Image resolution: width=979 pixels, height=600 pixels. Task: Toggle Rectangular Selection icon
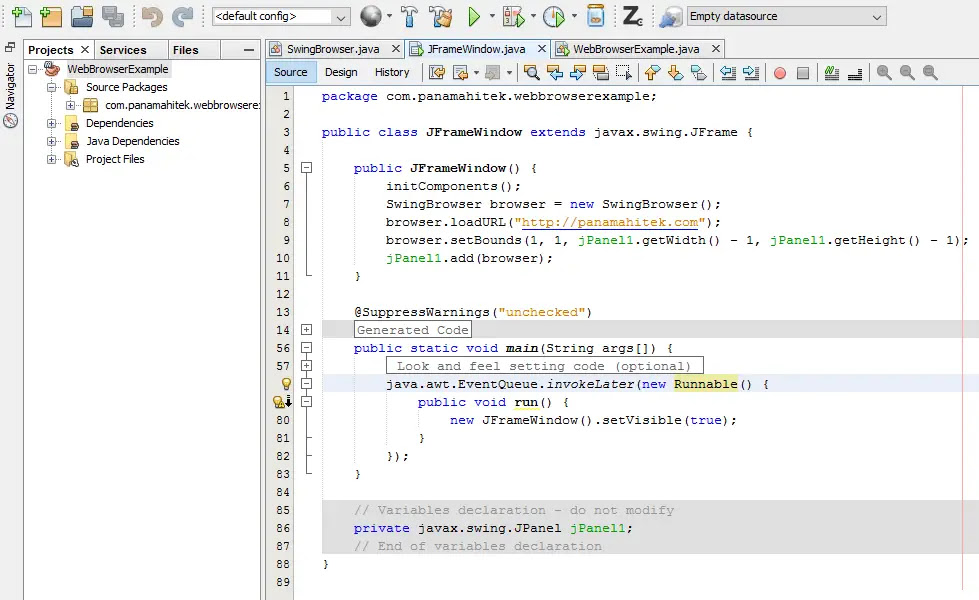click(624, 72)
